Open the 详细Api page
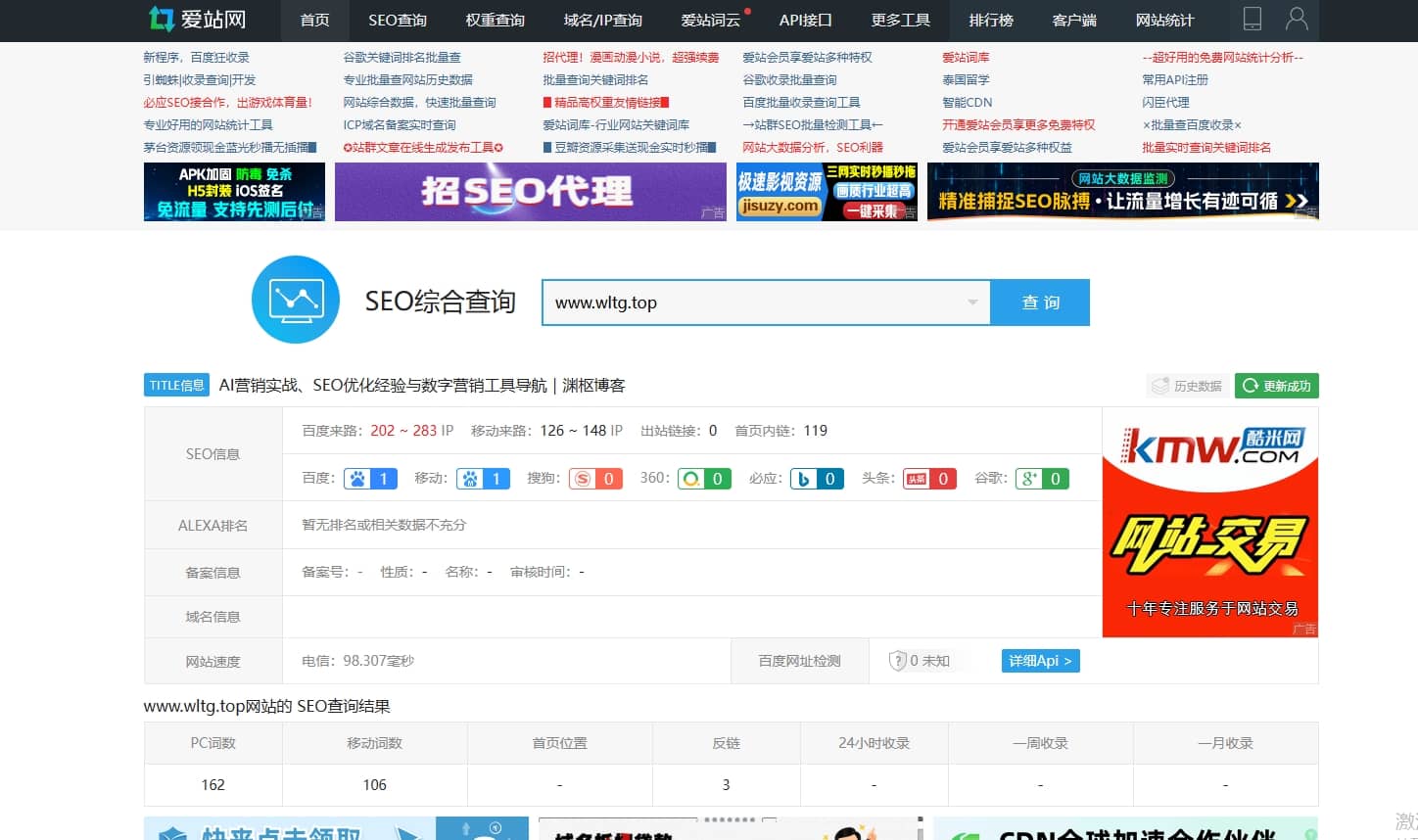This screenshot has width=1418, height=840. (x=1040, y=661)
